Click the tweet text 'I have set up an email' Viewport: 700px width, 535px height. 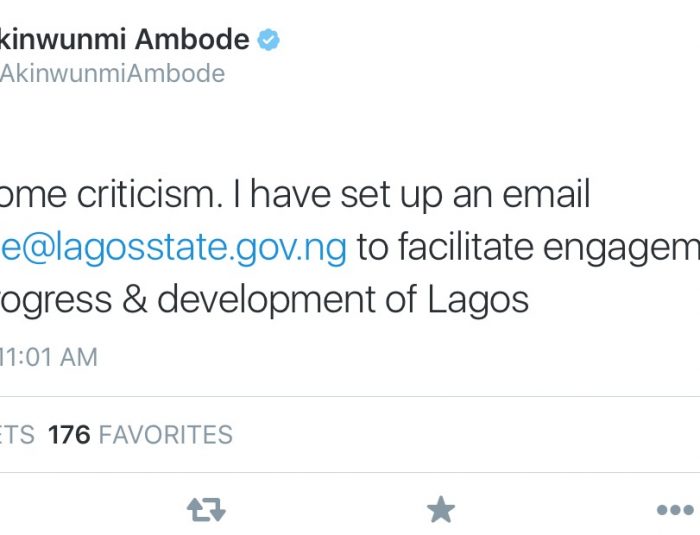click(412, 195)
